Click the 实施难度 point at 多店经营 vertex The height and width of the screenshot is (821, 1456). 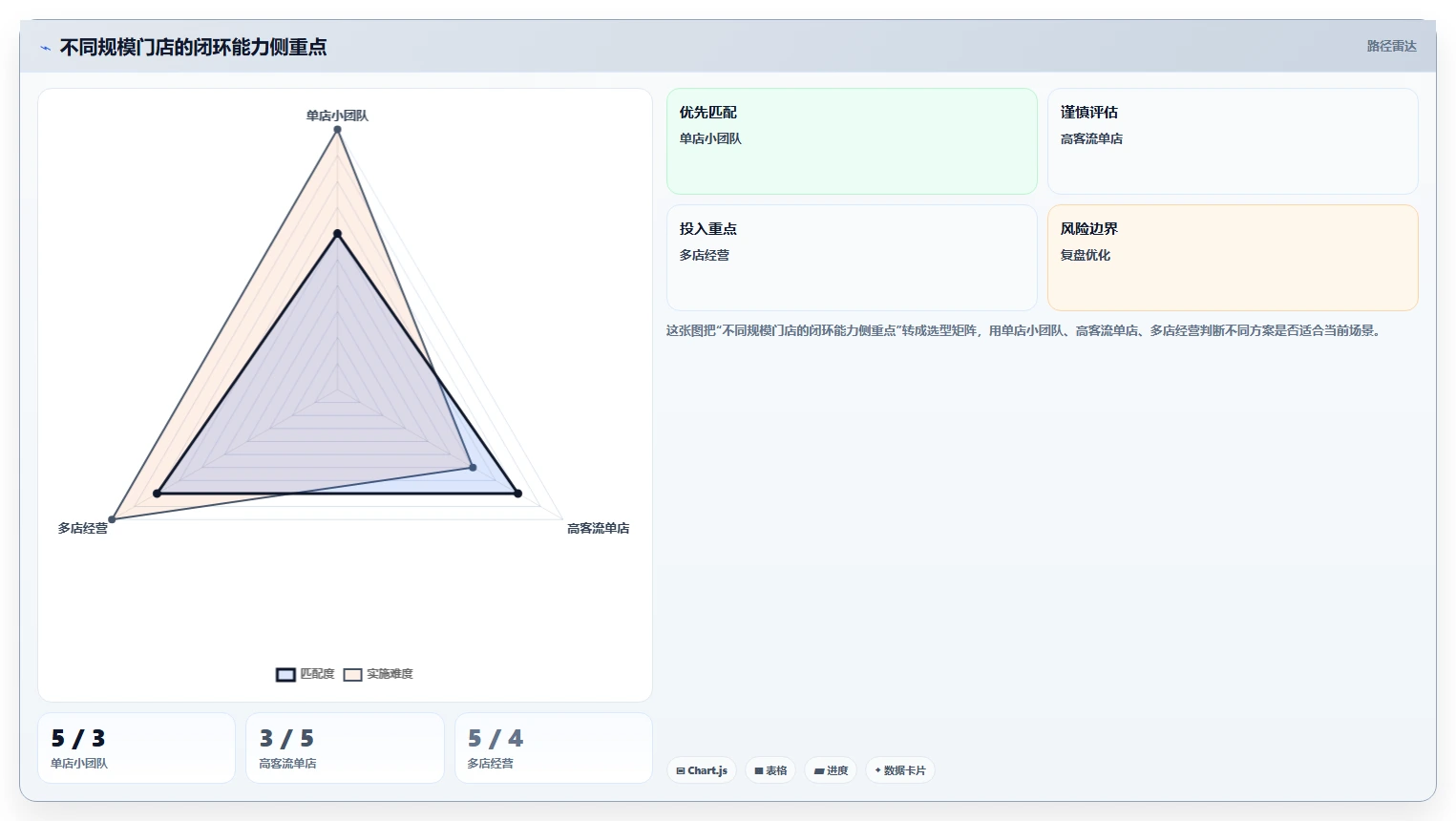click(x=112, y=519)
